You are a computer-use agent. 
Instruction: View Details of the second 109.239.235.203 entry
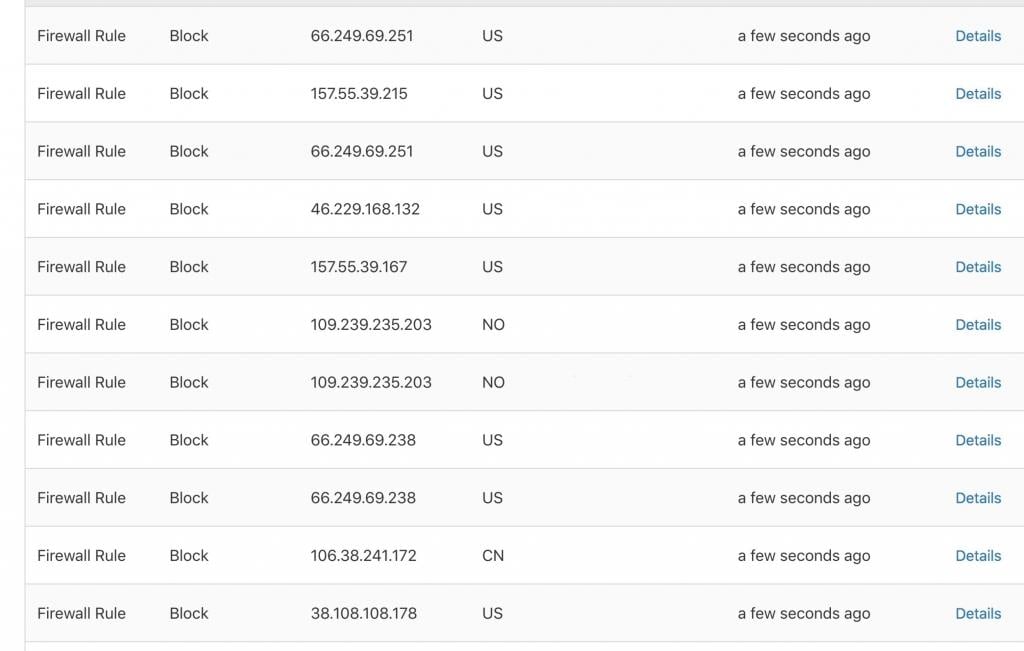978,382
